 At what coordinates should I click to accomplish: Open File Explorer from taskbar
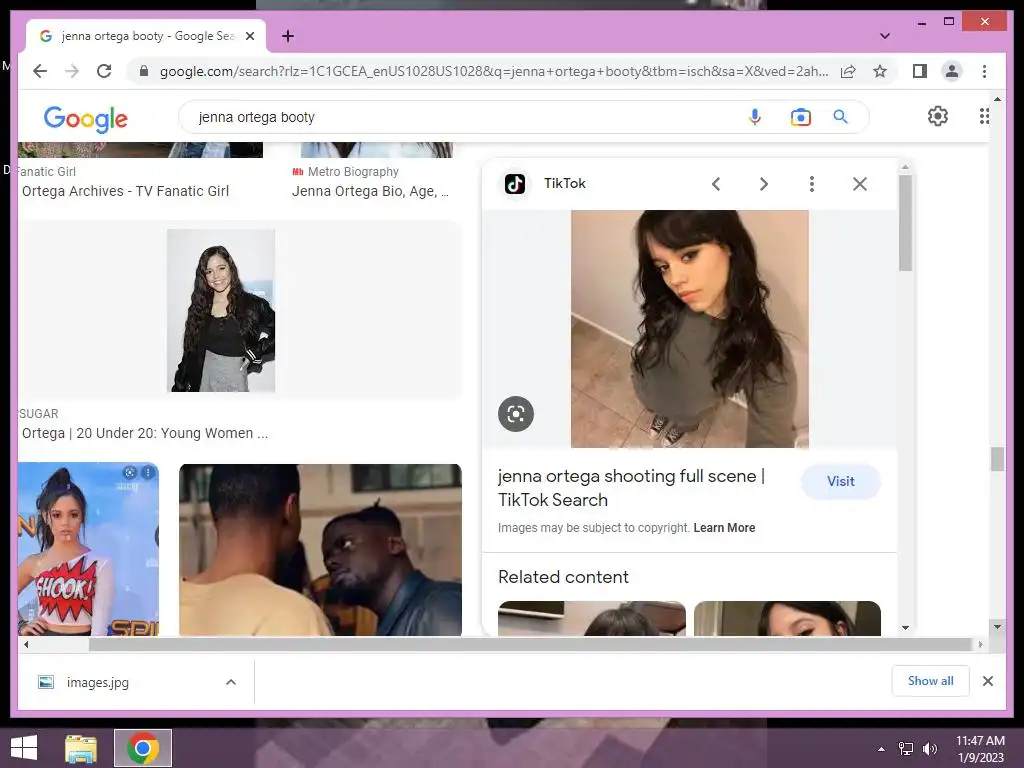coord(81,748)
